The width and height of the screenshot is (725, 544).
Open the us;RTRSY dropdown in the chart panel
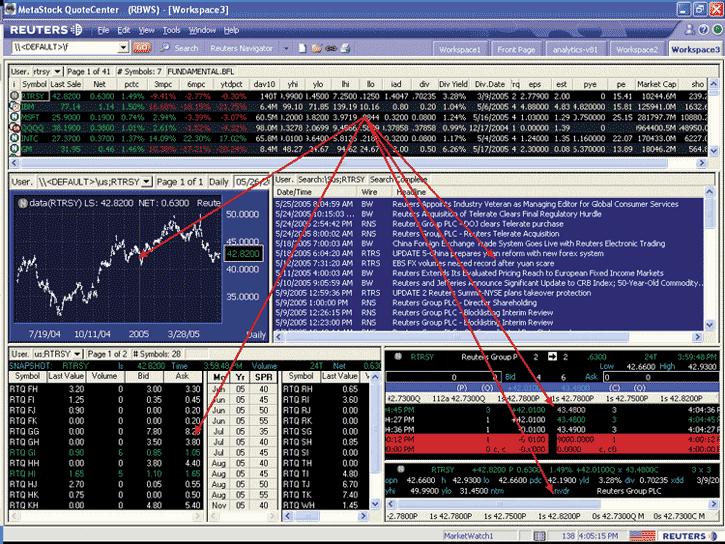(146, 181)
